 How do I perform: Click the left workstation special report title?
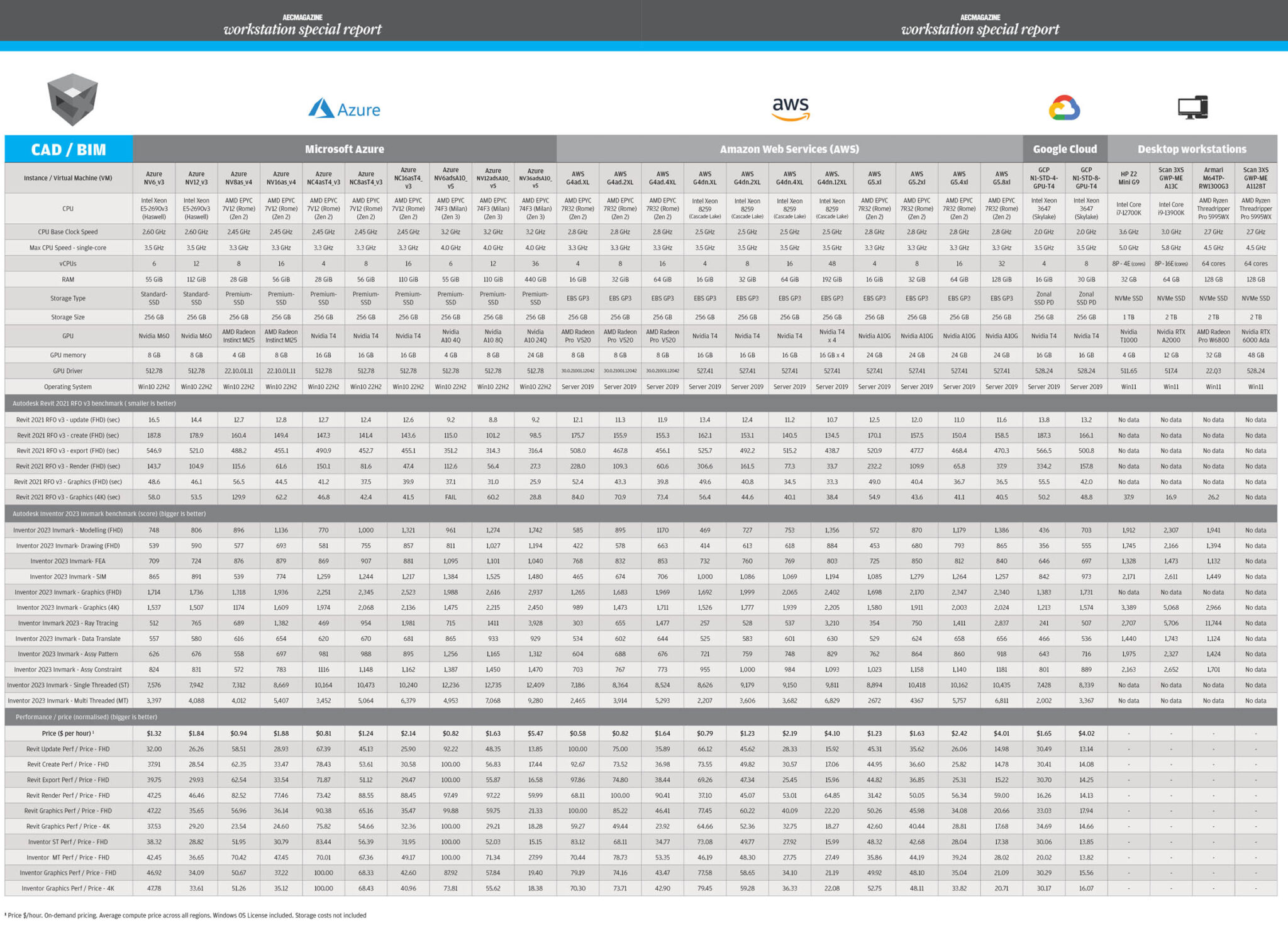pyautogui.click(x=303, y=28)
